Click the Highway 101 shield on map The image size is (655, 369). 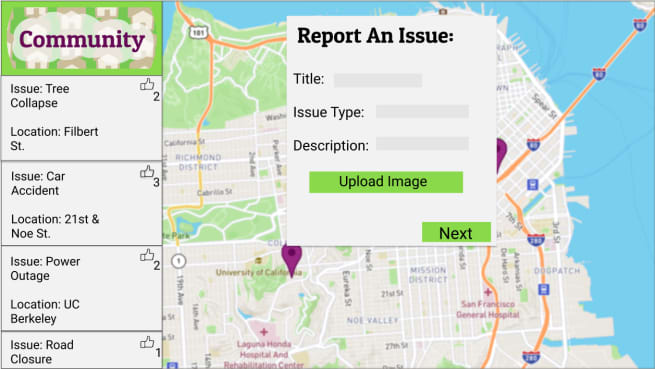tap(198, 32)
